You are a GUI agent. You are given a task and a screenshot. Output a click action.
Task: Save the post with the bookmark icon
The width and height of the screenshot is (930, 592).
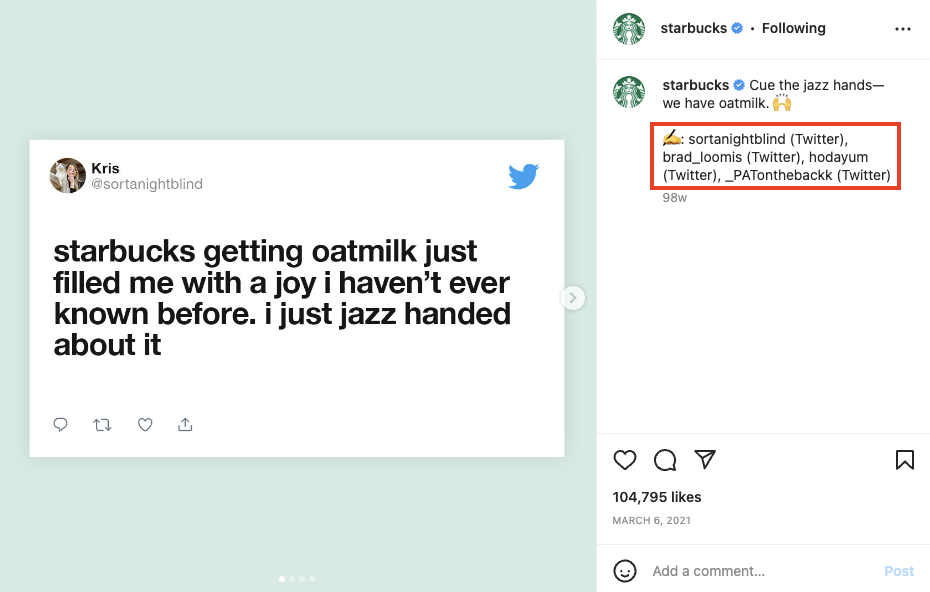tap(904, 460)
